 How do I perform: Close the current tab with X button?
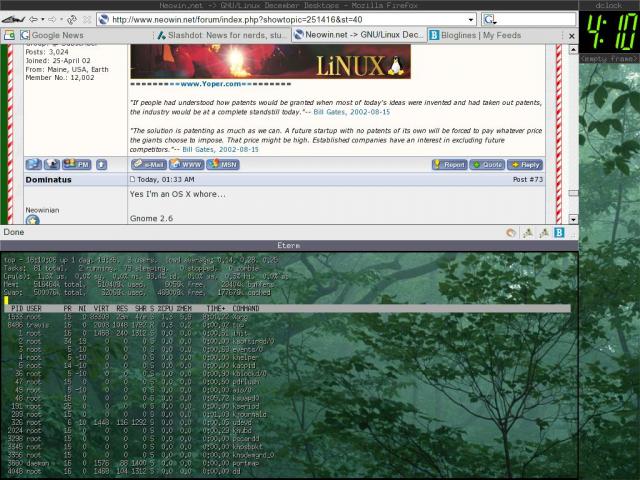pos(572,36)
